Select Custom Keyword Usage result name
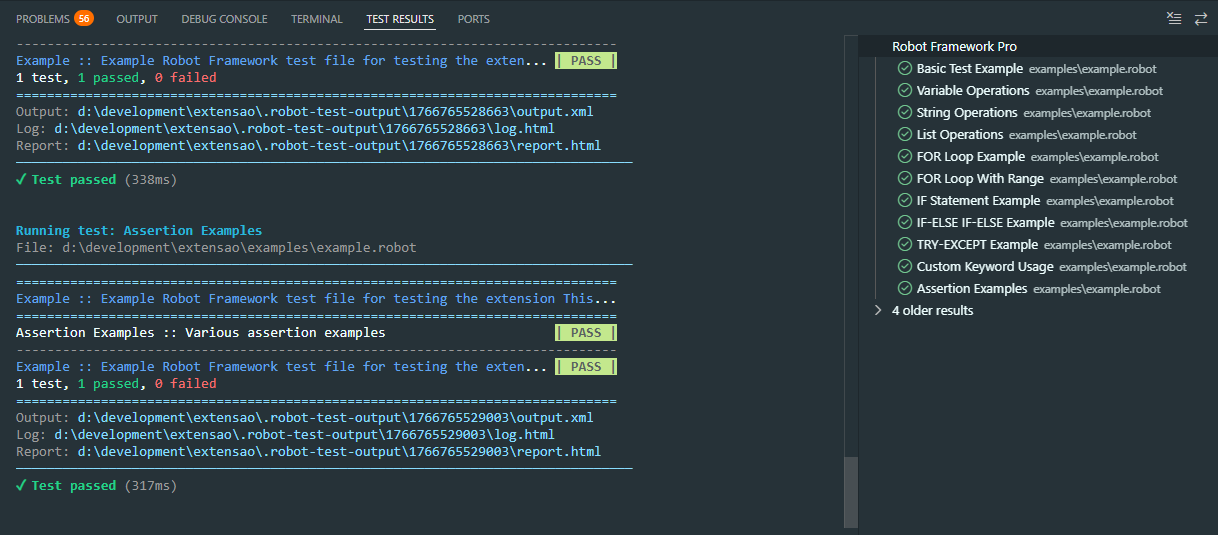Viewport: 1218px width, 535px height. 985,267
